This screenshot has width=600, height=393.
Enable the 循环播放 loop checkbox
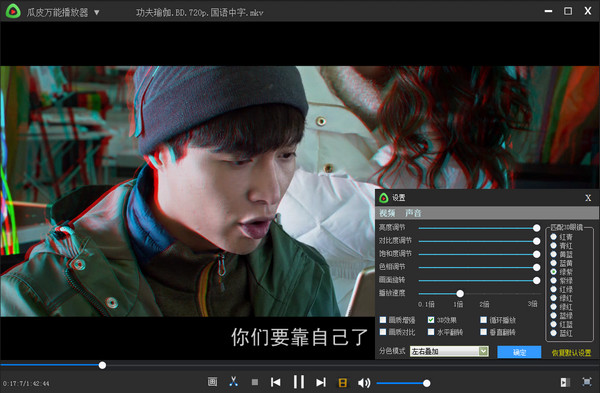pos(483,320)
